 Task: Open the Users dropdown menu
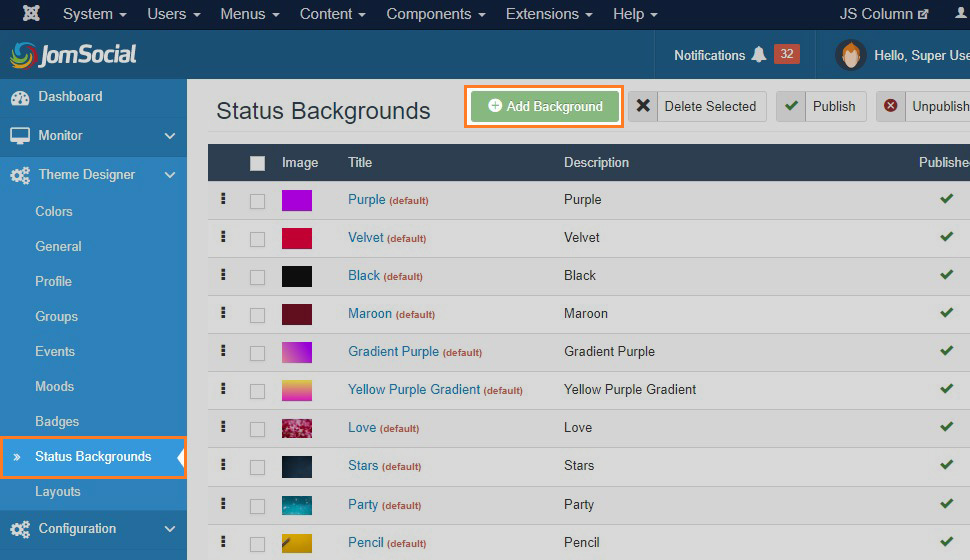click(x=173, y=14)
